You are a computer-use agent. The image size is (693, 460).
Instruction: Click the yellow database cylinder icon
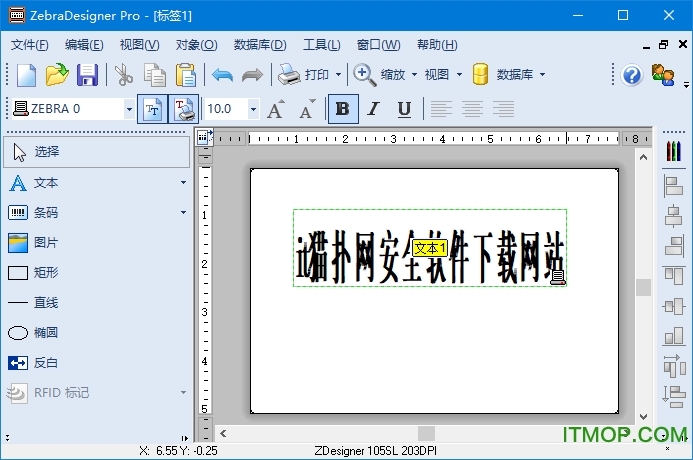(480, 74)
